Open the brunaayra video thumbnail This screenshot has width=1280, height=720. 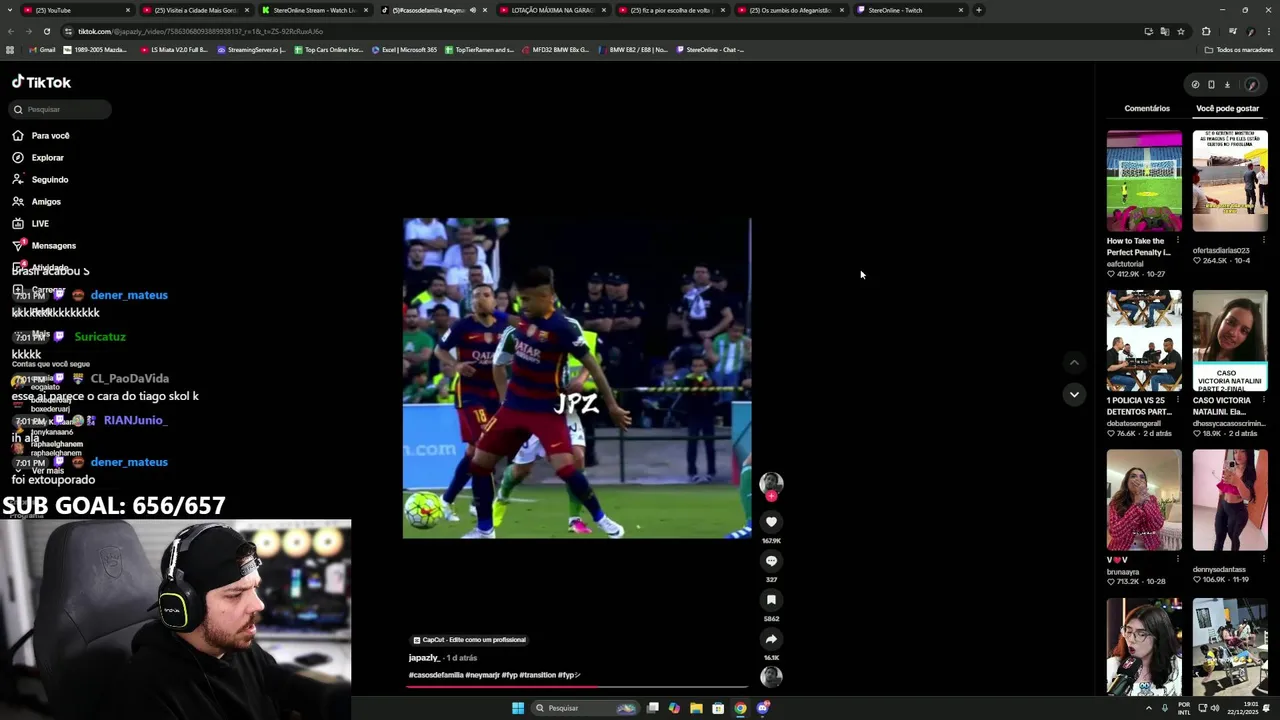1144,500
